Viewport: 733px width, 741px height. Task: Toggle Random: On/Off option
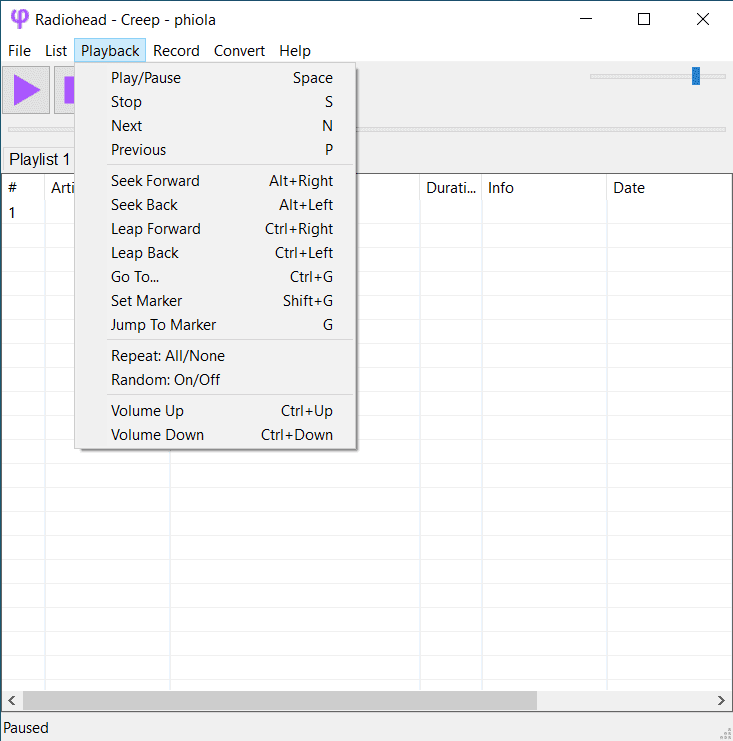[x=216, y=380]
